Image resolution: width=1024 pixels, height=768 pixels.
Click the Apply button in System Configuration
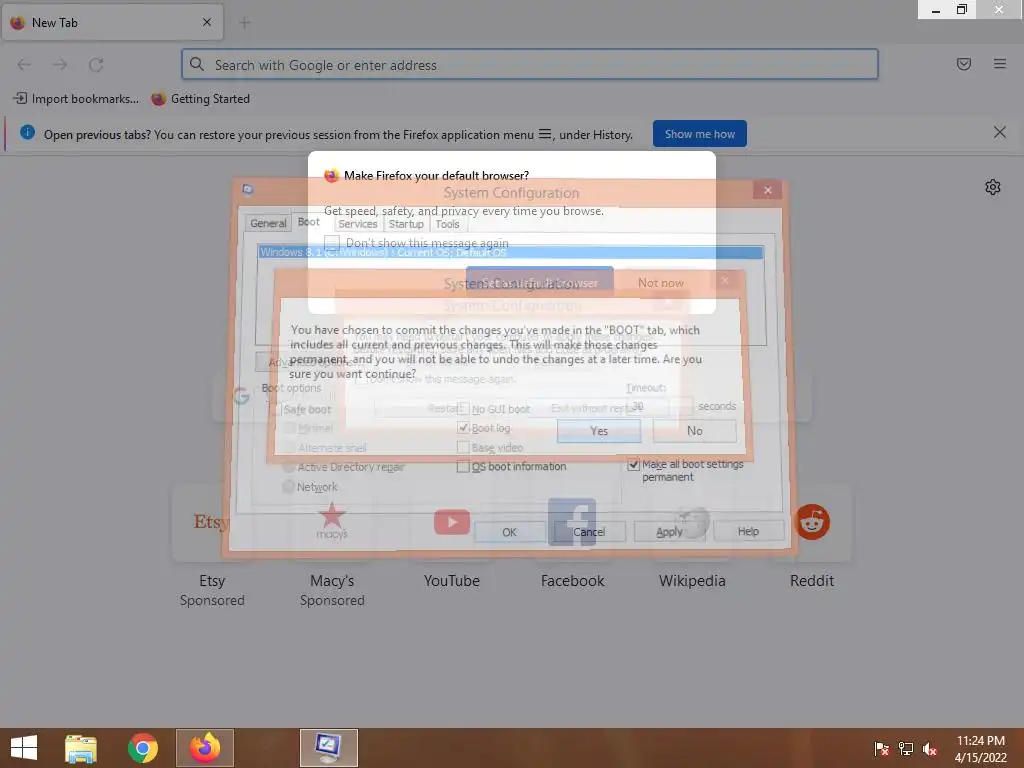point(669,532)
